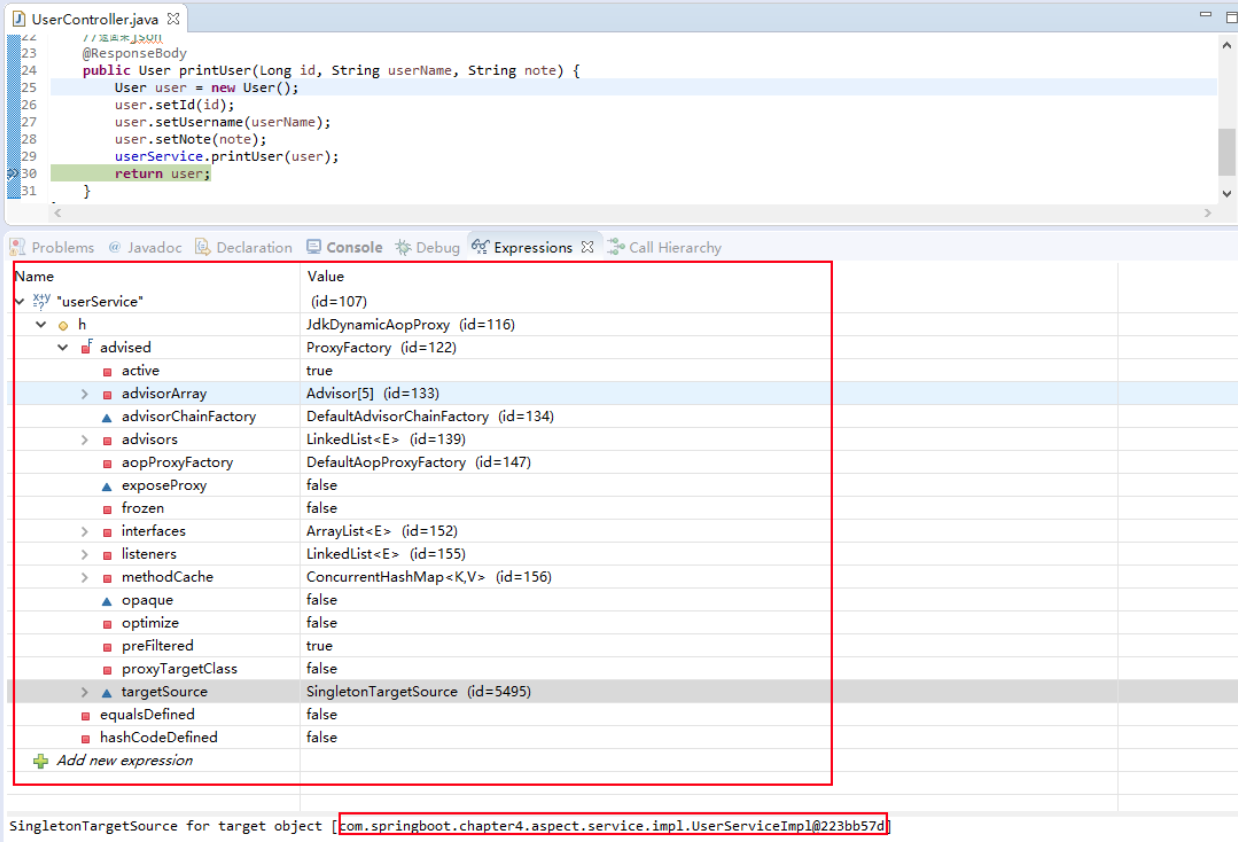Select the proxyTargetClass field row
This screenshot has width=1238, height=842.
(x=179, y=669)
